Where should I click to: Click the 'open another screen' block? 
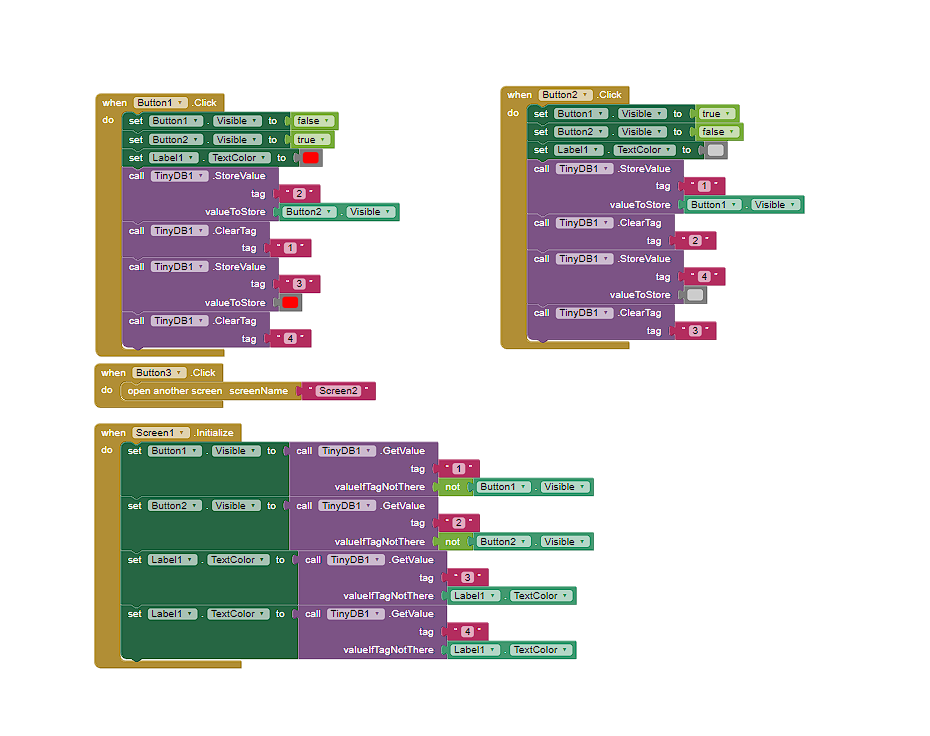175,391
